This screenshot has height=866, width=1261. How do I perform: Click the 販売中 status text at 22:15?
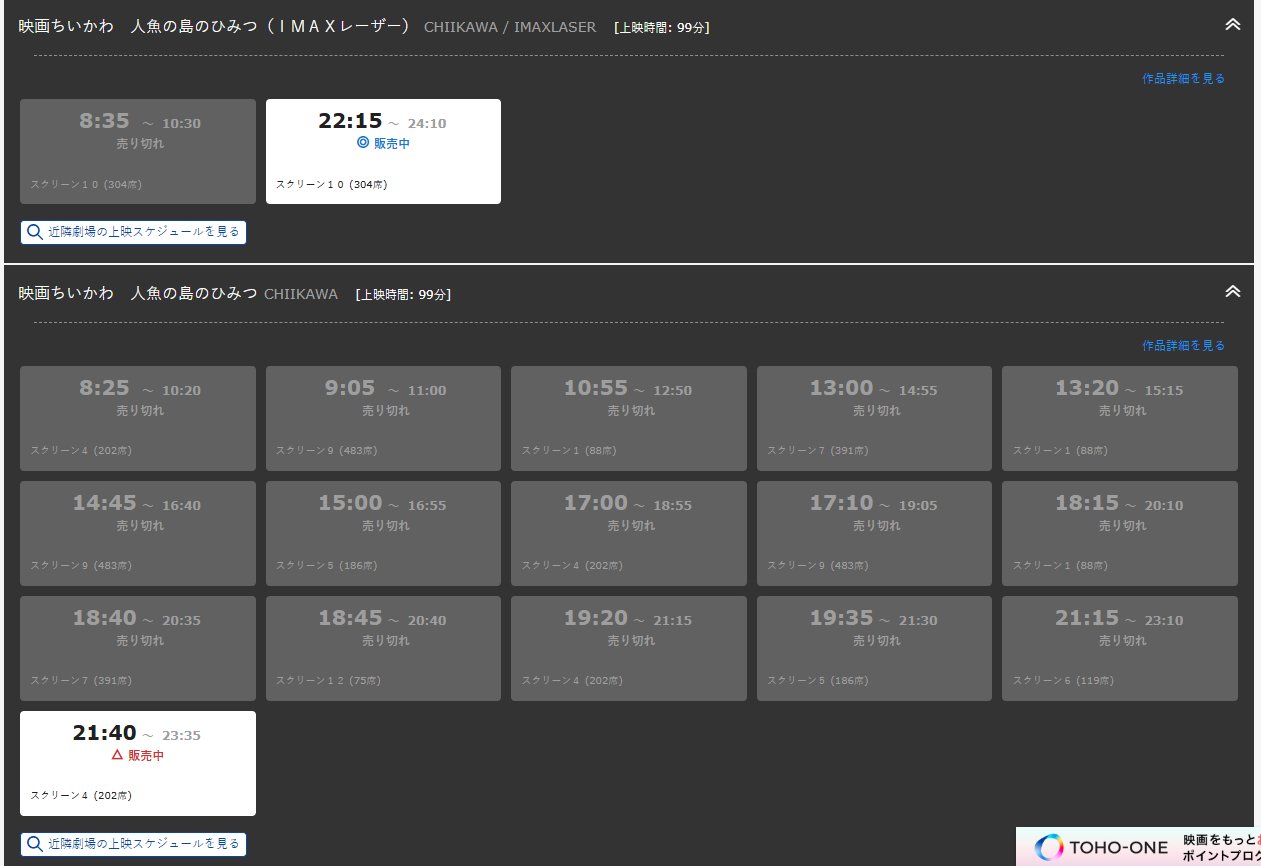[x=392, y=143]
